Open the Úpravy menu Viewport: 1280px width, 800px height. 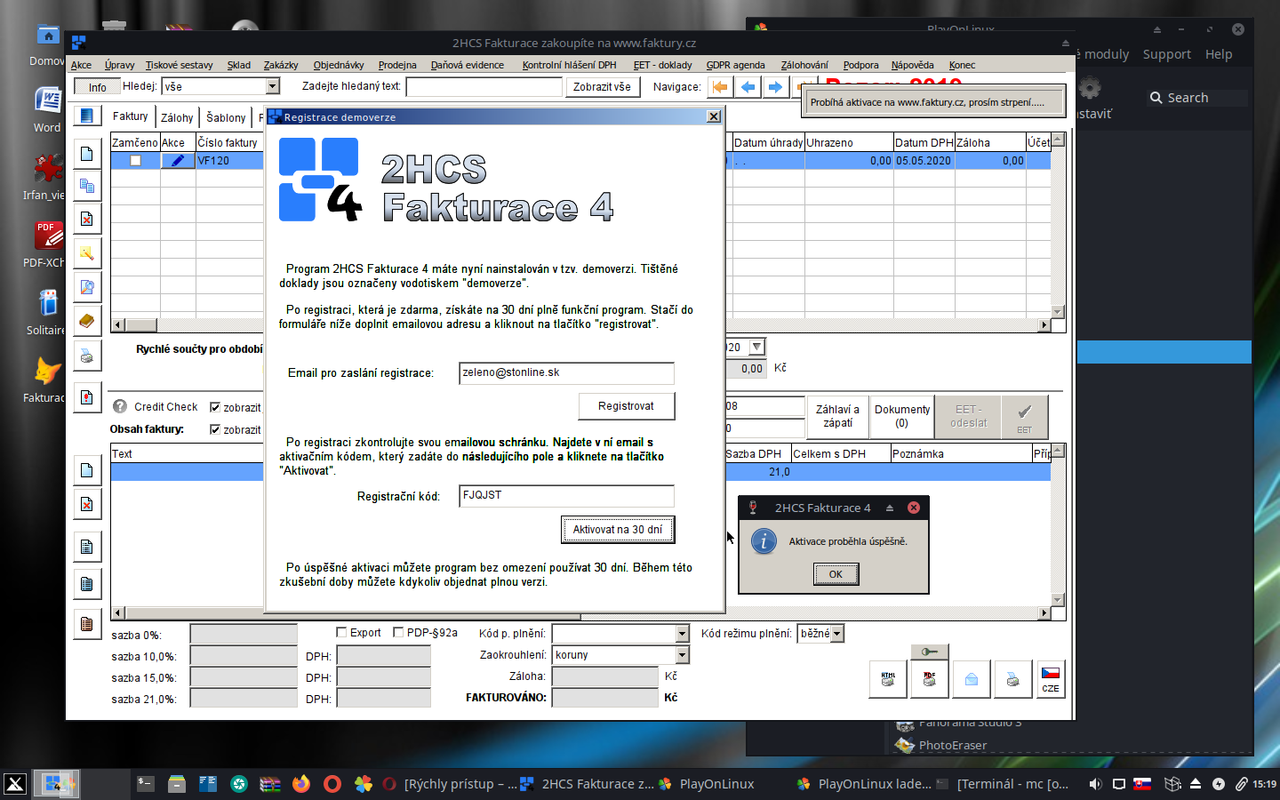click(119, 65)
